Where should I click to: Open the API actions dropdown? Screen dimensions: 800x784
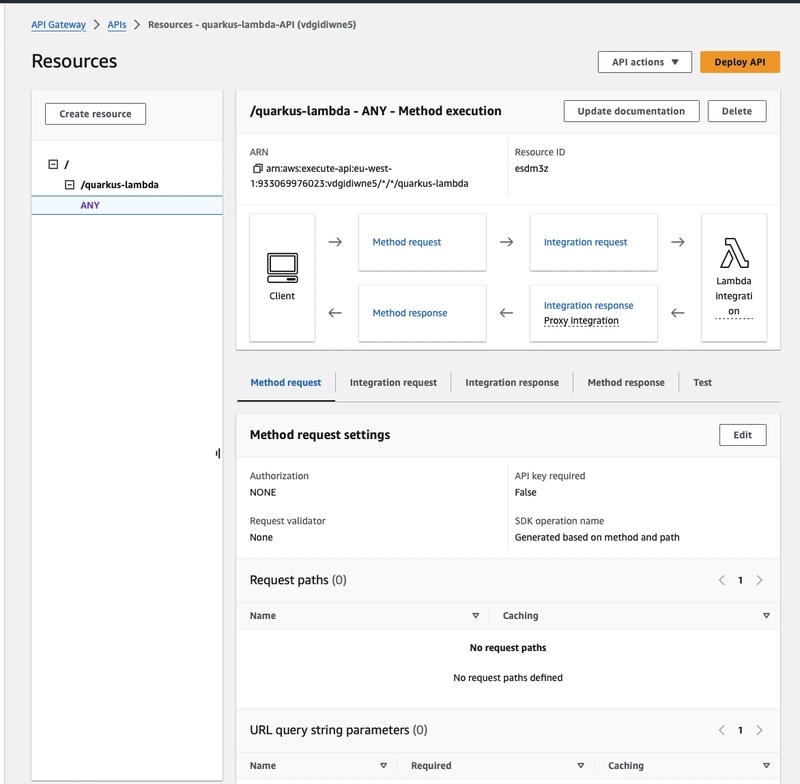[x=645, y=62]
